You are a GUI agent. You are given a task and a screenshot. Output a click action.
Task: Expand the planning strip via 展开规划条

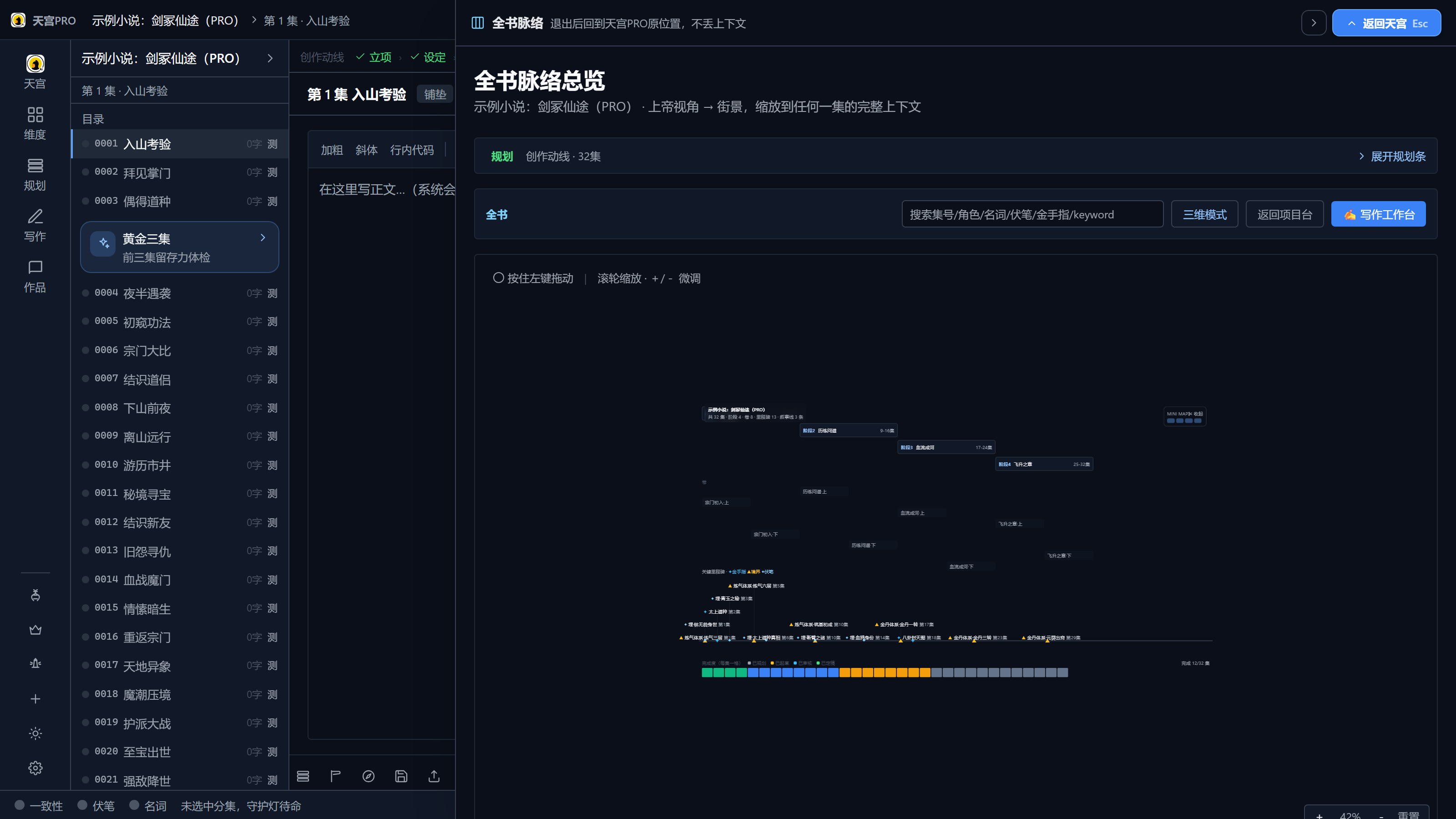pyautogui.click(x=1392, y=156)
